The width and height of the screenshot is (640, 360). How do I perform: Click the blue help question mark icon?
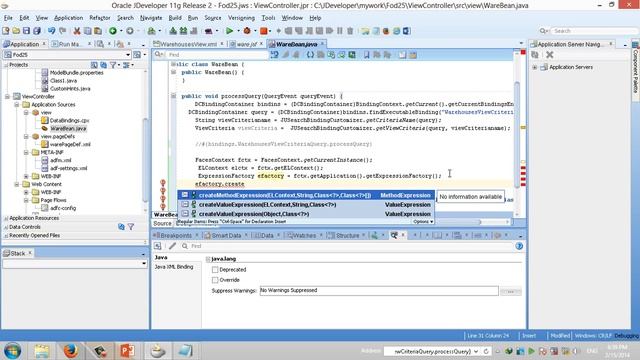[519, 246]
